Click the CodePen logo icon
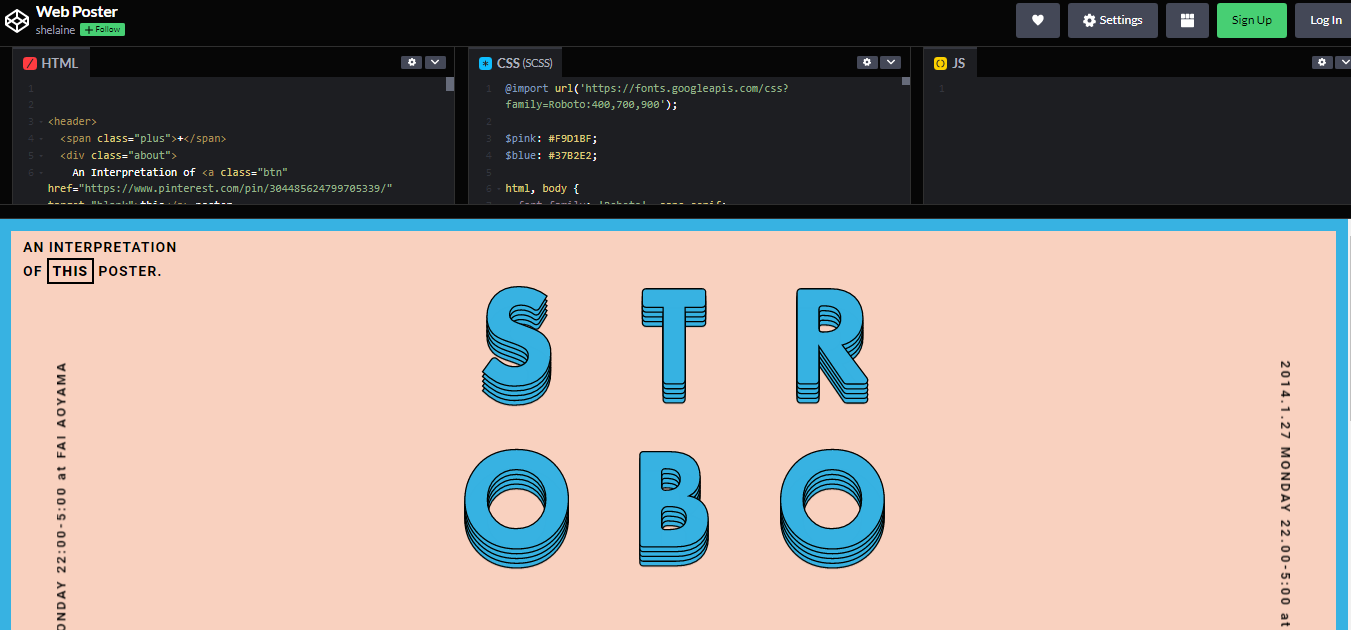This screenshot has width=1351, height=630. click(17, 20)
